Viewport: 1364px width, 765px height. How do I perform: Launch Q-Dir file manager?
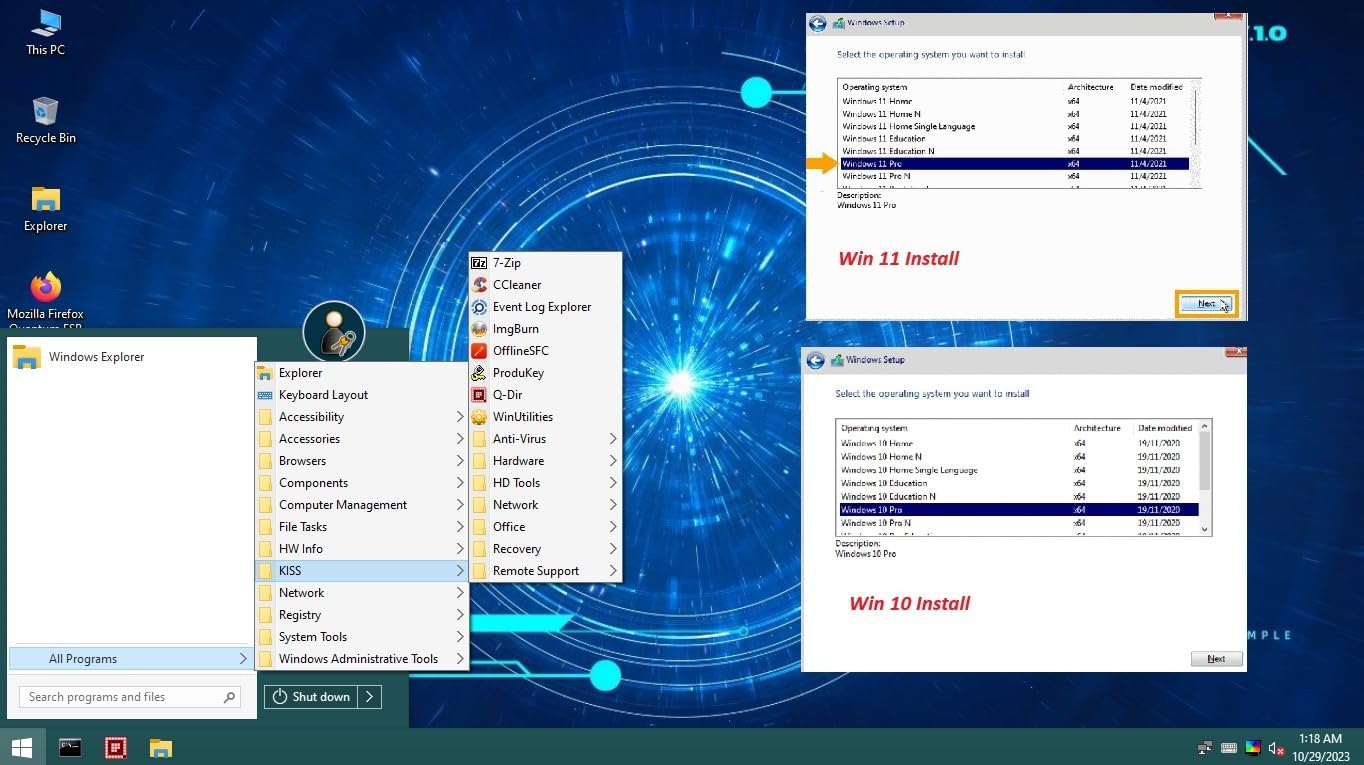pyautogui.click(x=507, y=395)
